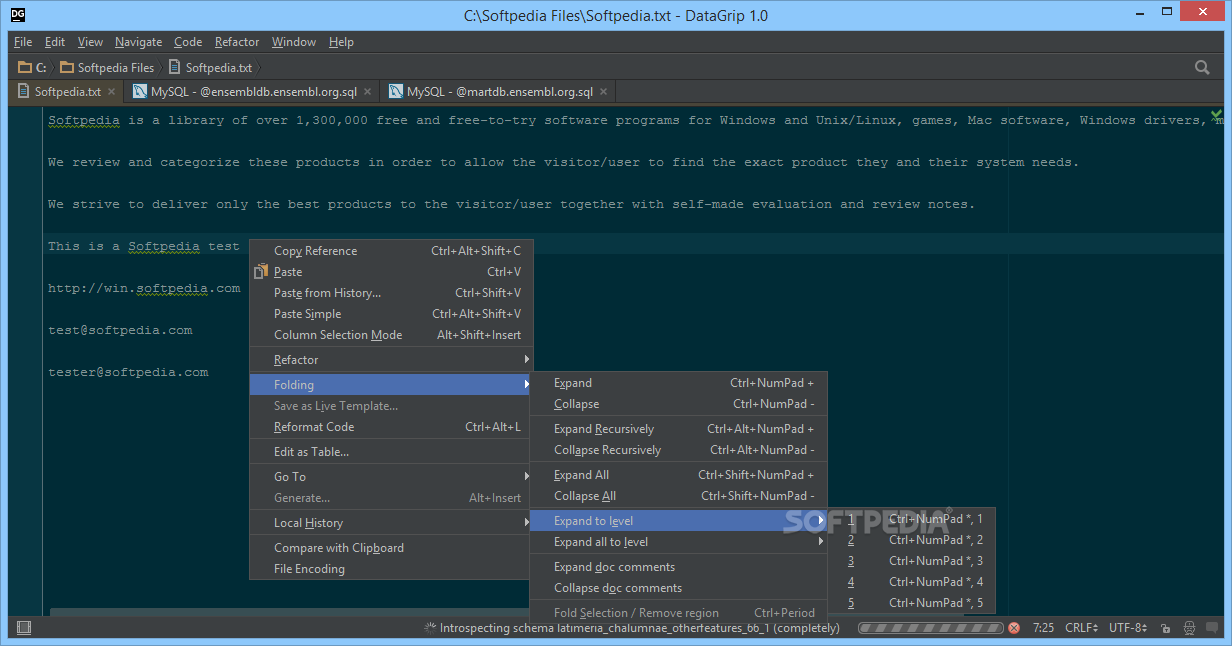
Task: Open Expand all to level submenu
Action: [678, 542]
